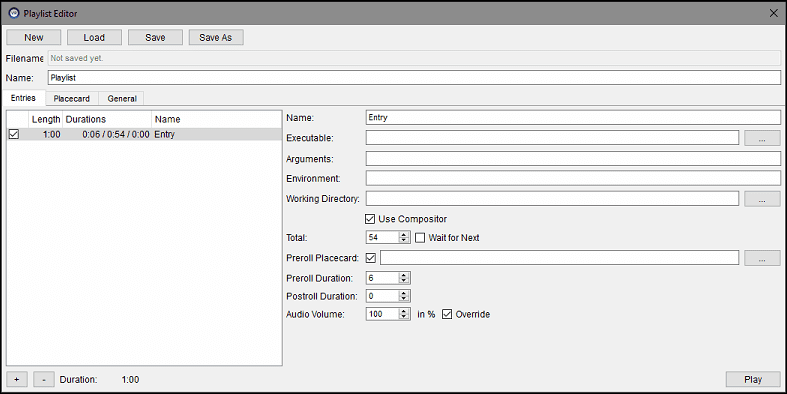Enable the Wait for Next checkbox

(x=420, y=238)
